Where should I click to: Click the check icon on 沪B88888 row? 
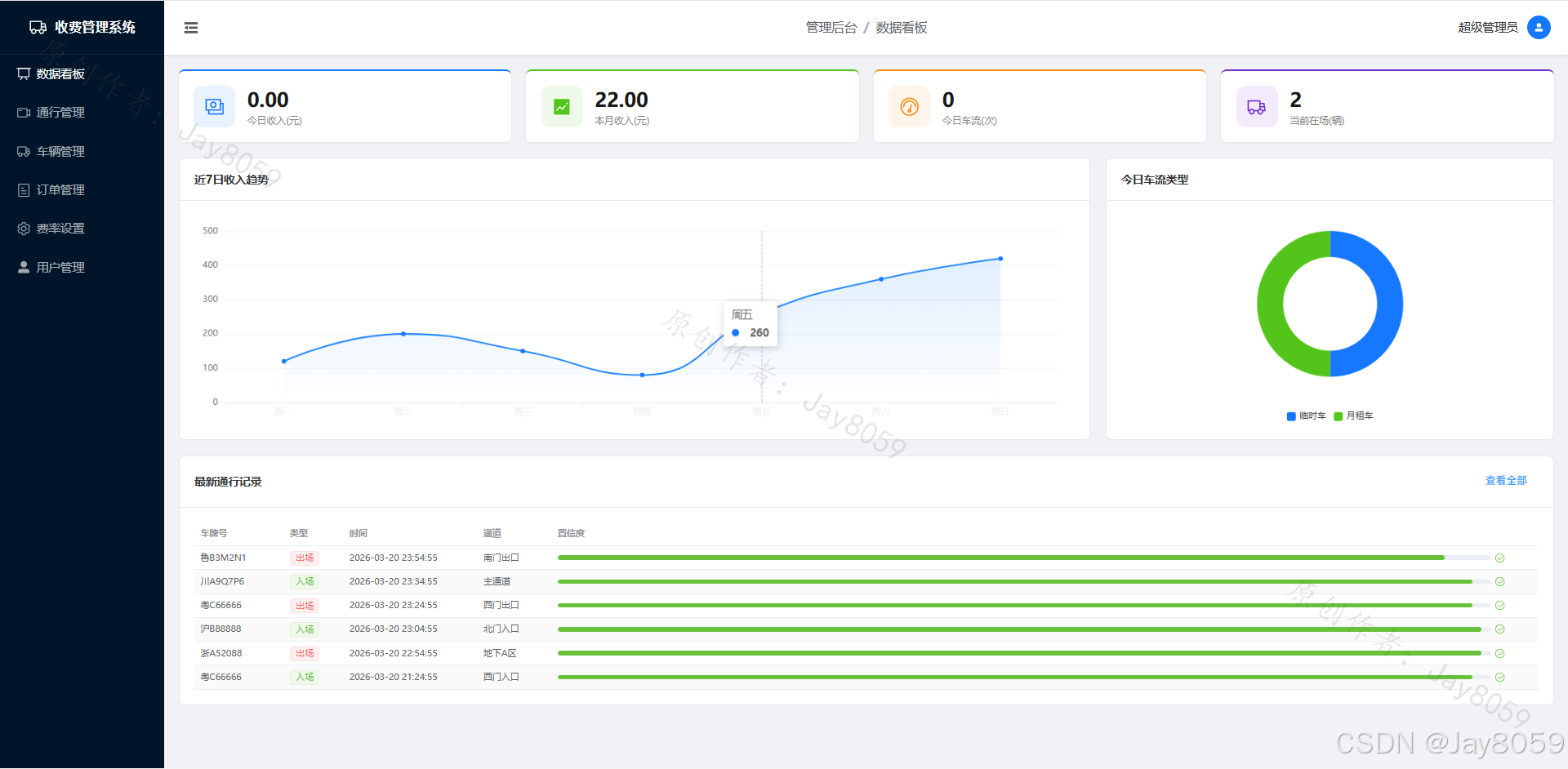(1499, 629)
